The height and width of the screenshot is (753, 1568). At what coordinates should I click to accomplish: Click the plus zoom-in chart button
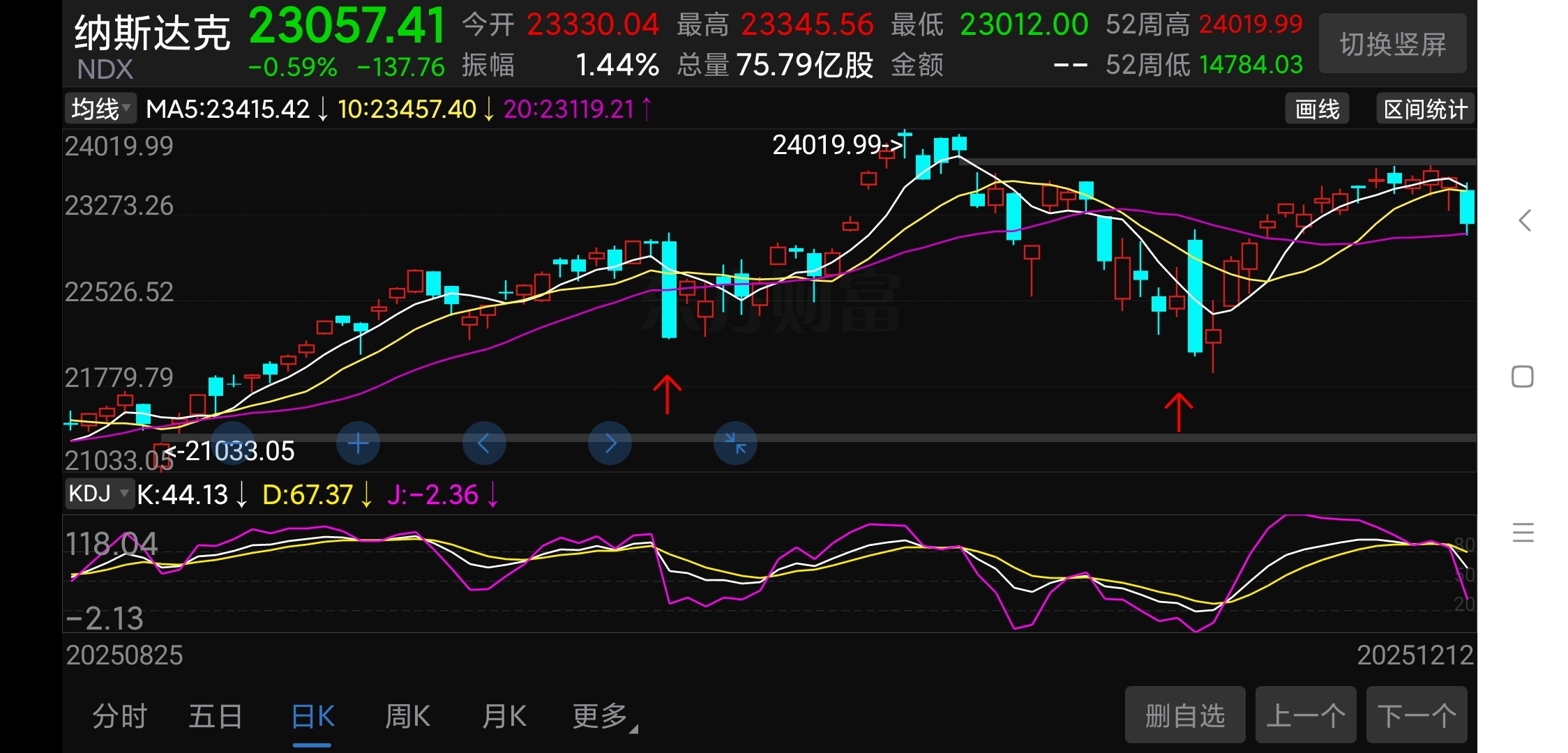click(x=358, y=443)
